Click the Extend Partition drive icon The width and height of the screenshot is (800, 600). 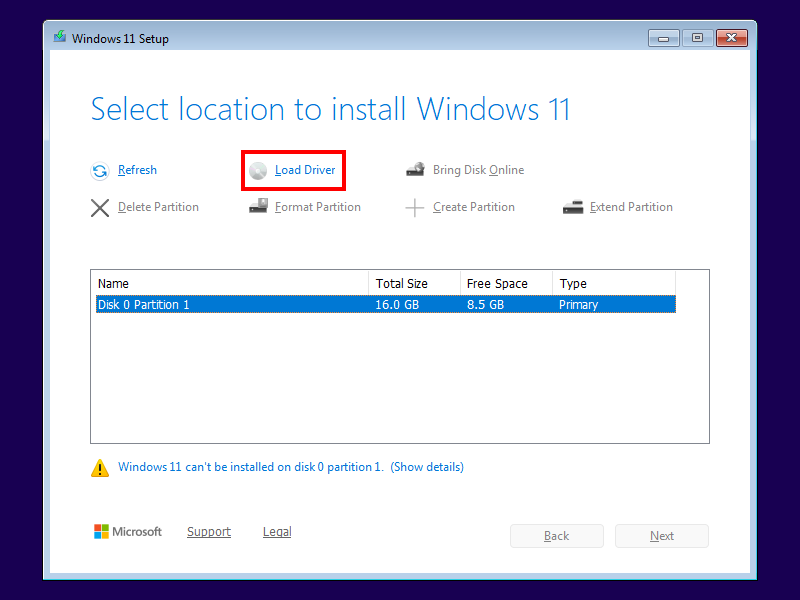point(573,207)
